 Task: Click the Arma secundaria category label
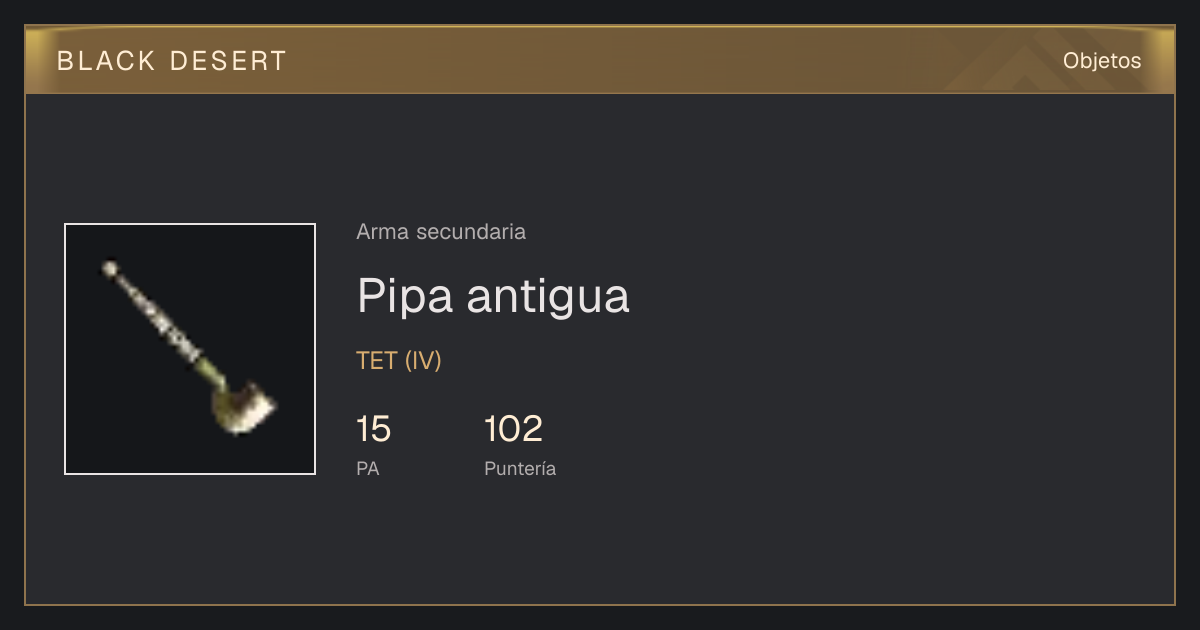[441, 232]
